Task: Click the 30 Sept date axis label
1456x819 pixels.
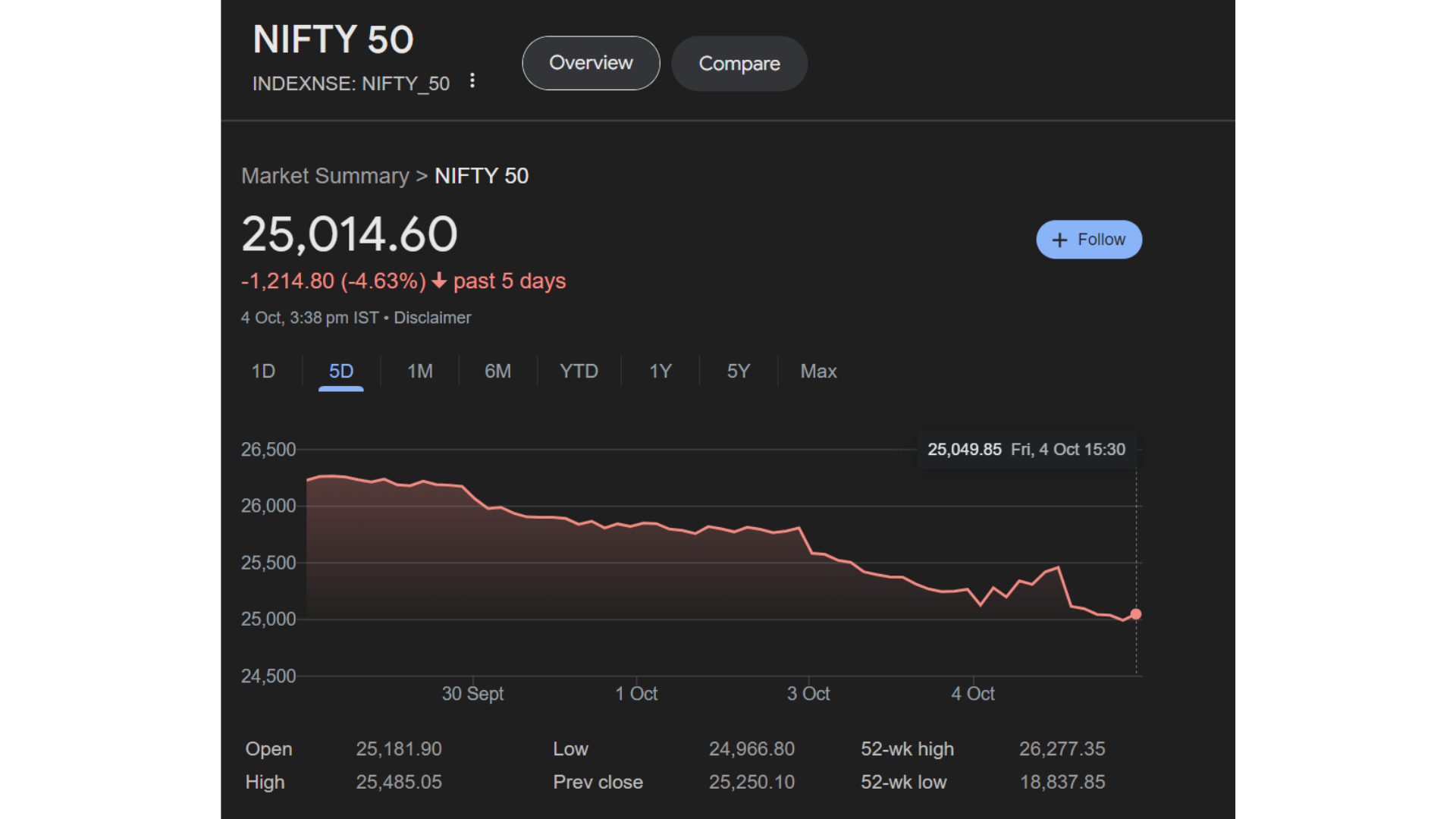Action: click(472, 694)
